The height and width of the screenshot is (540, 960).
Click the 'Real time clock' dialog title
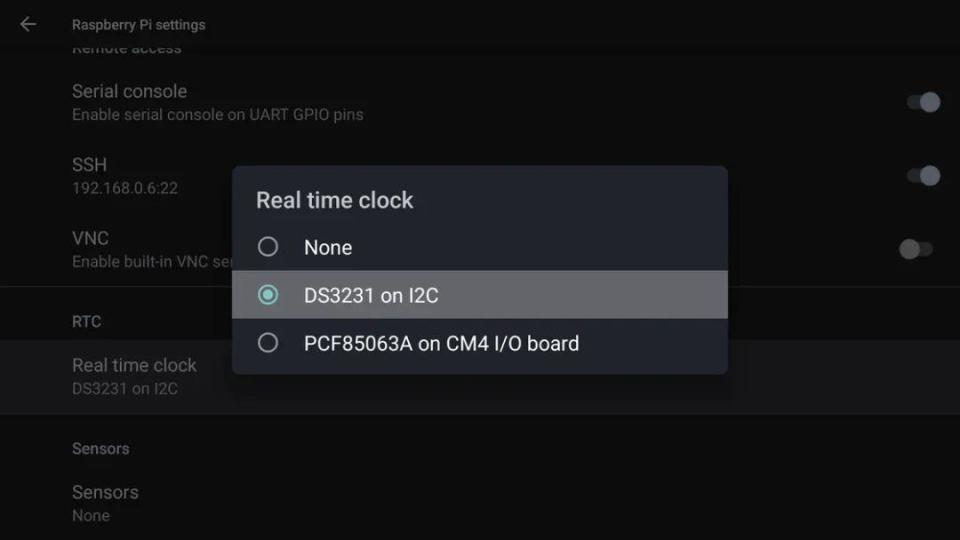334,200
